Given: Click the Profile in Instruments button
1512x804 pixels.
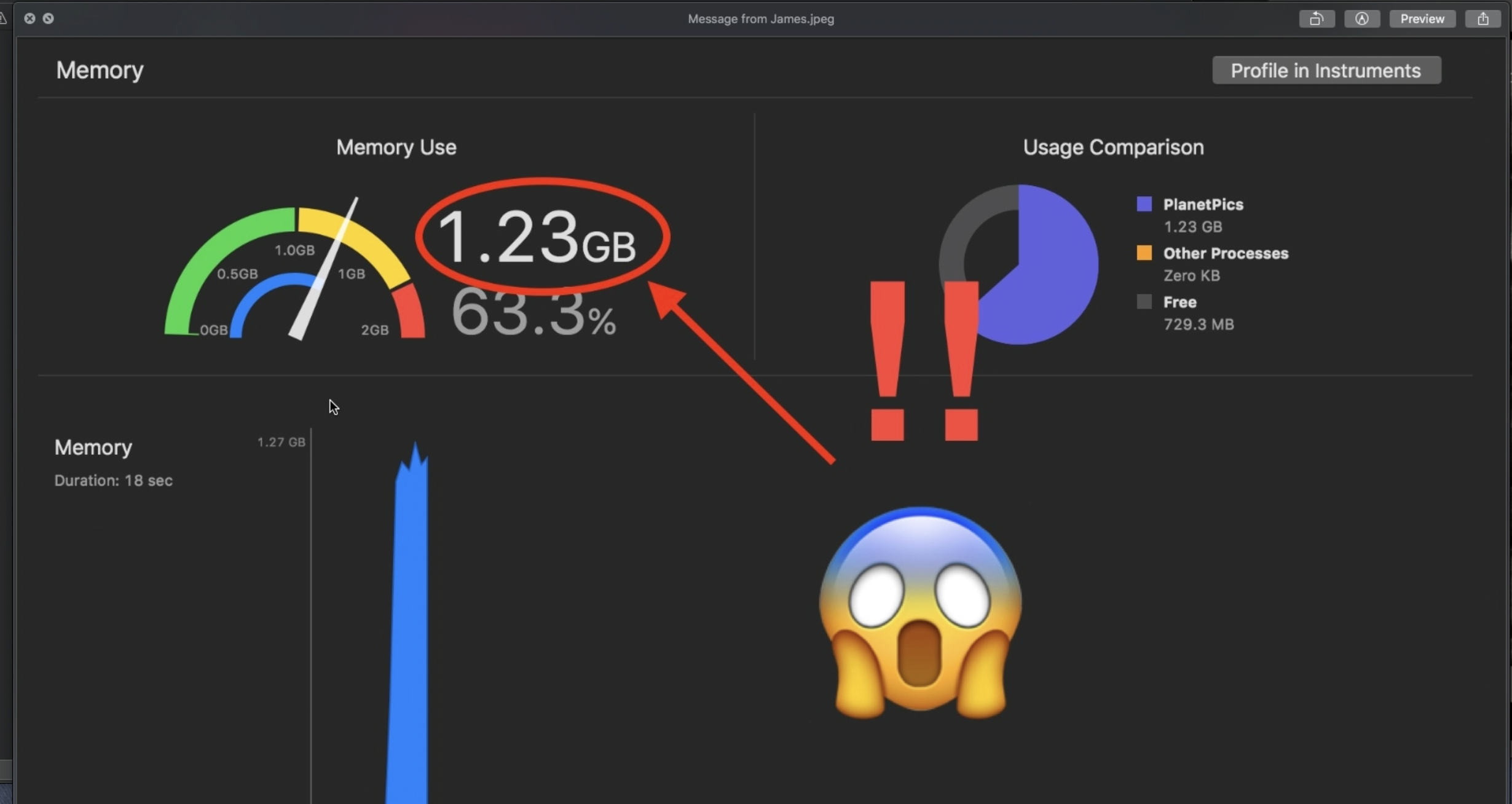Looking at the screenshot, I should 1326,71.
